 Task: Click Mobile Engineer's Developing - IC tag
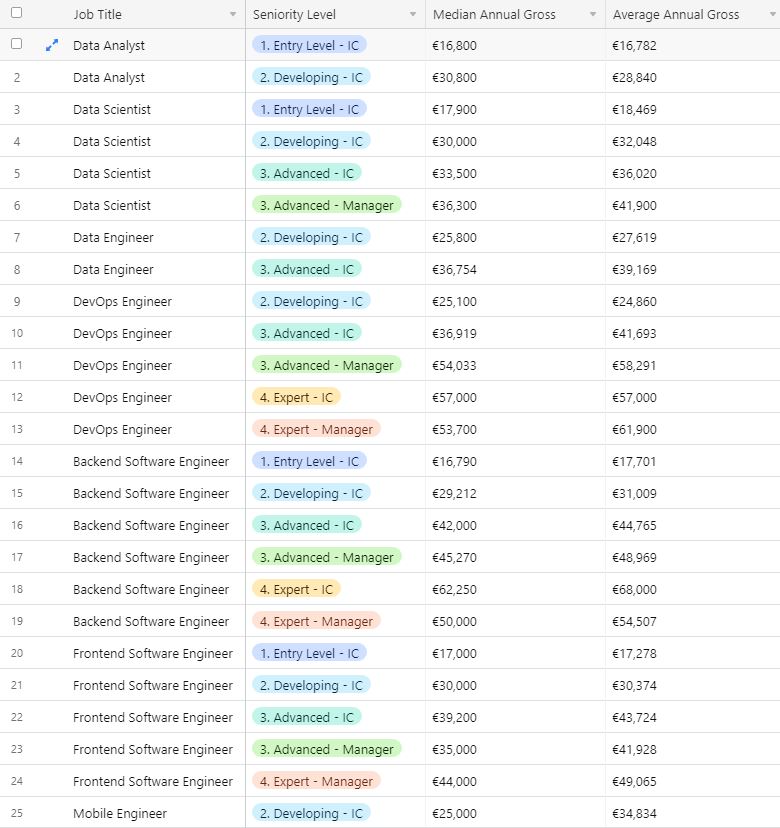311,813
